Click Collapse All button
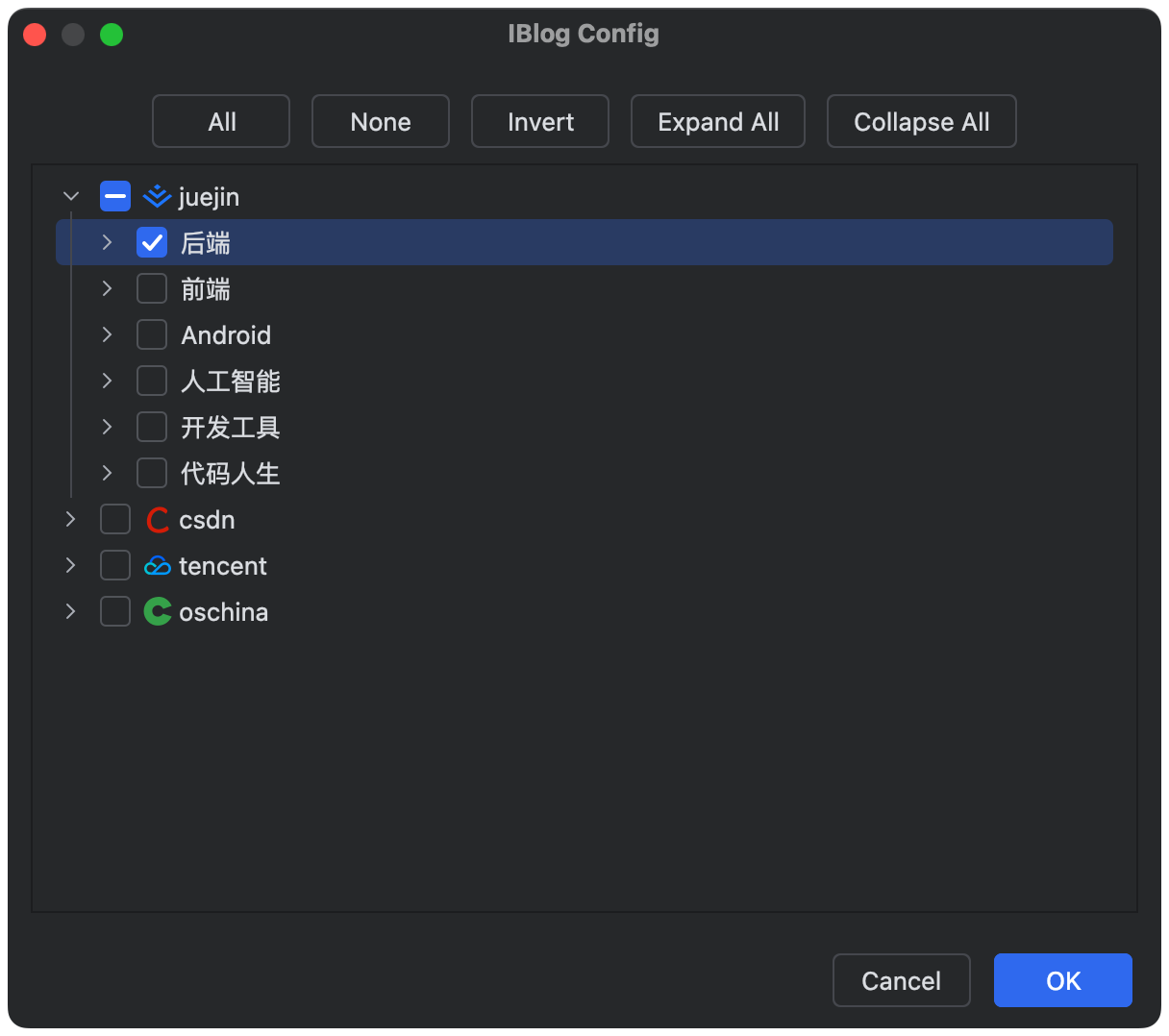This screenshot has width=1169, height=1036. [x=922, y=121]
